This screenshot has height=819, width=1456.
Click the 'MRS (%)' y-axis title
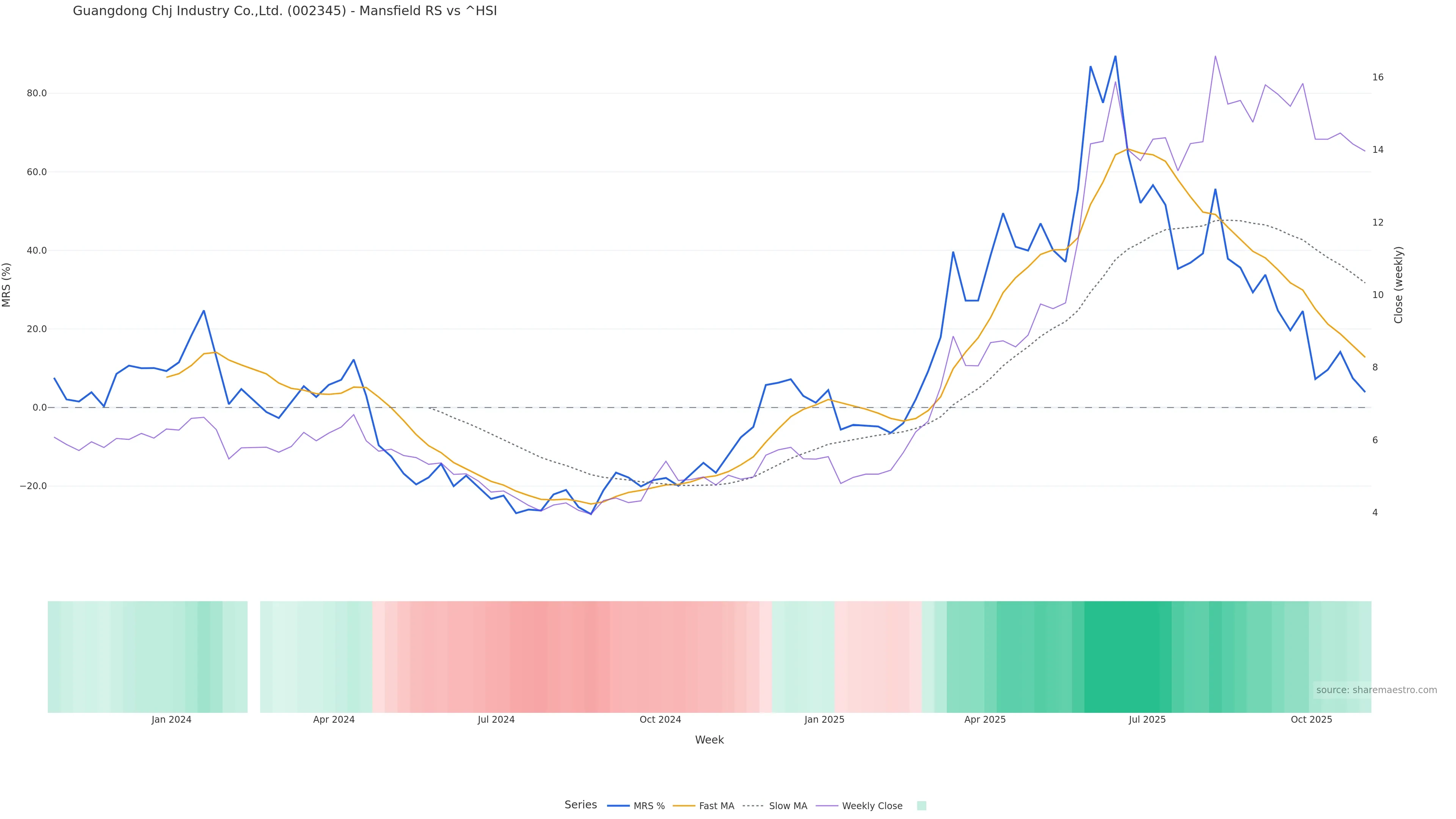point(7,285)
